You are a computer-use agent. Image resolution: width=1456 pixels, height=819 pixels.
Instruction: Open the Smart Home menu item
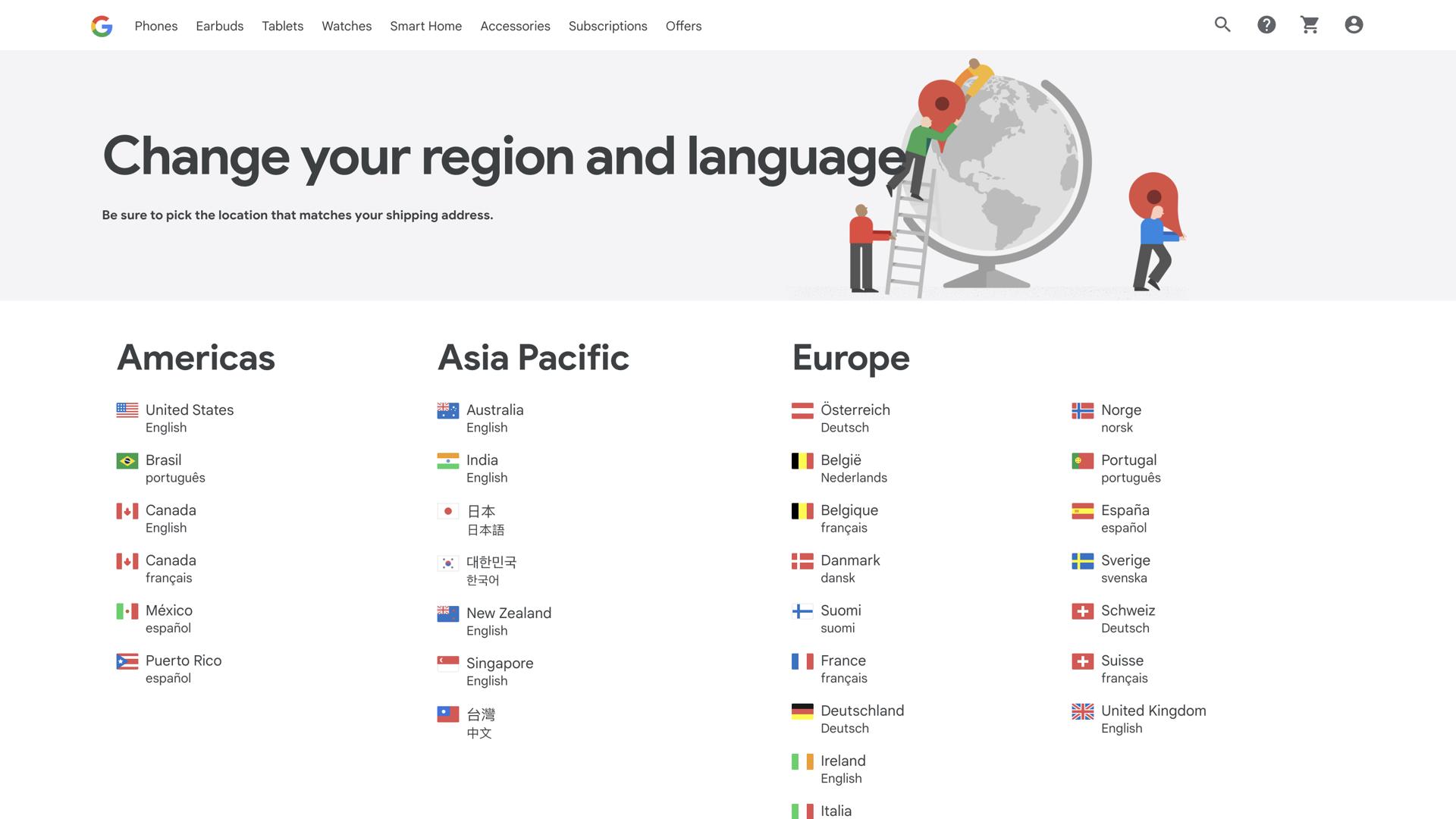click(x=425, y=26)
